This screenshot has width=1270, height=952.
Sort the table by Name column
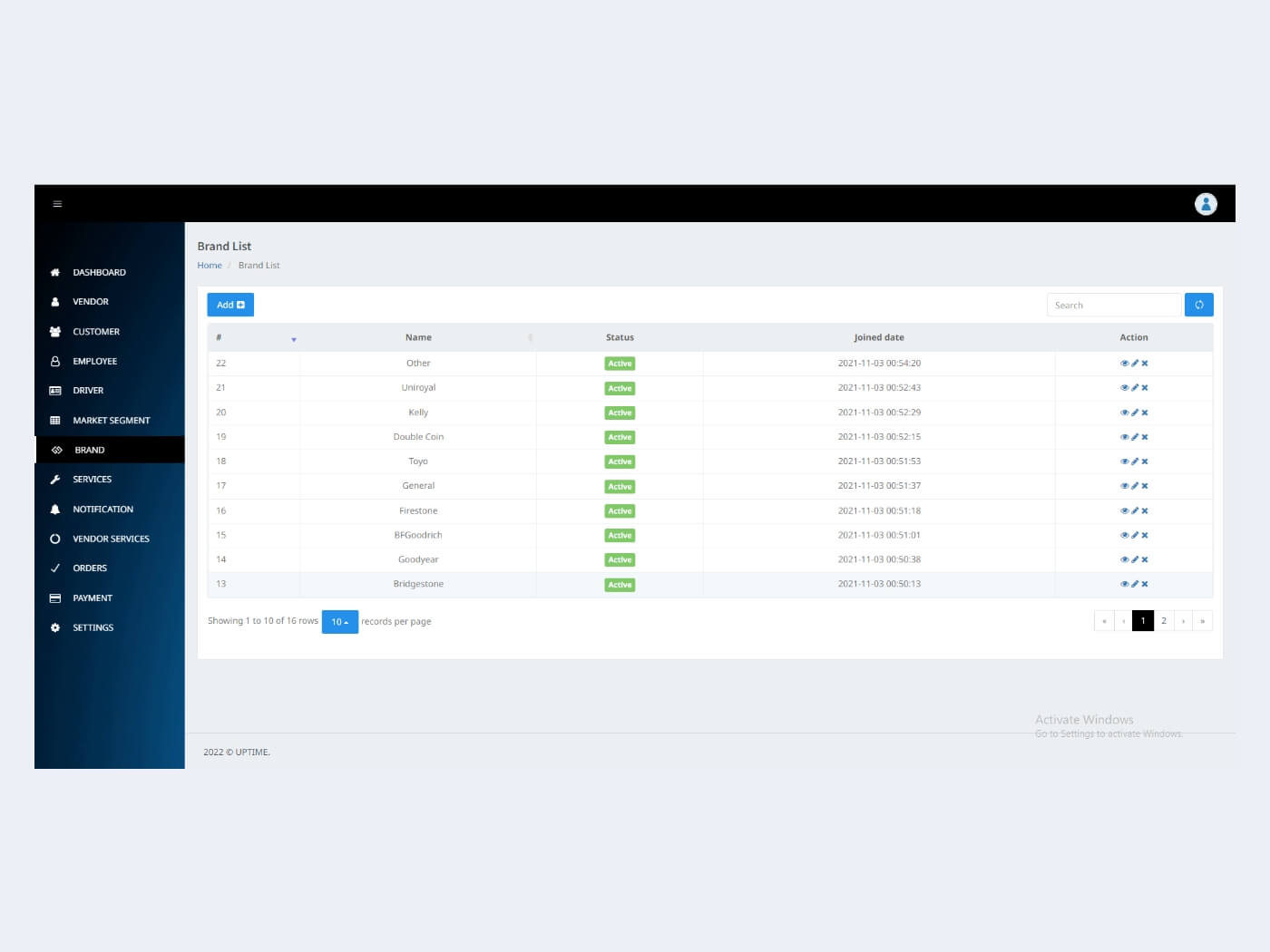point(418,337)
